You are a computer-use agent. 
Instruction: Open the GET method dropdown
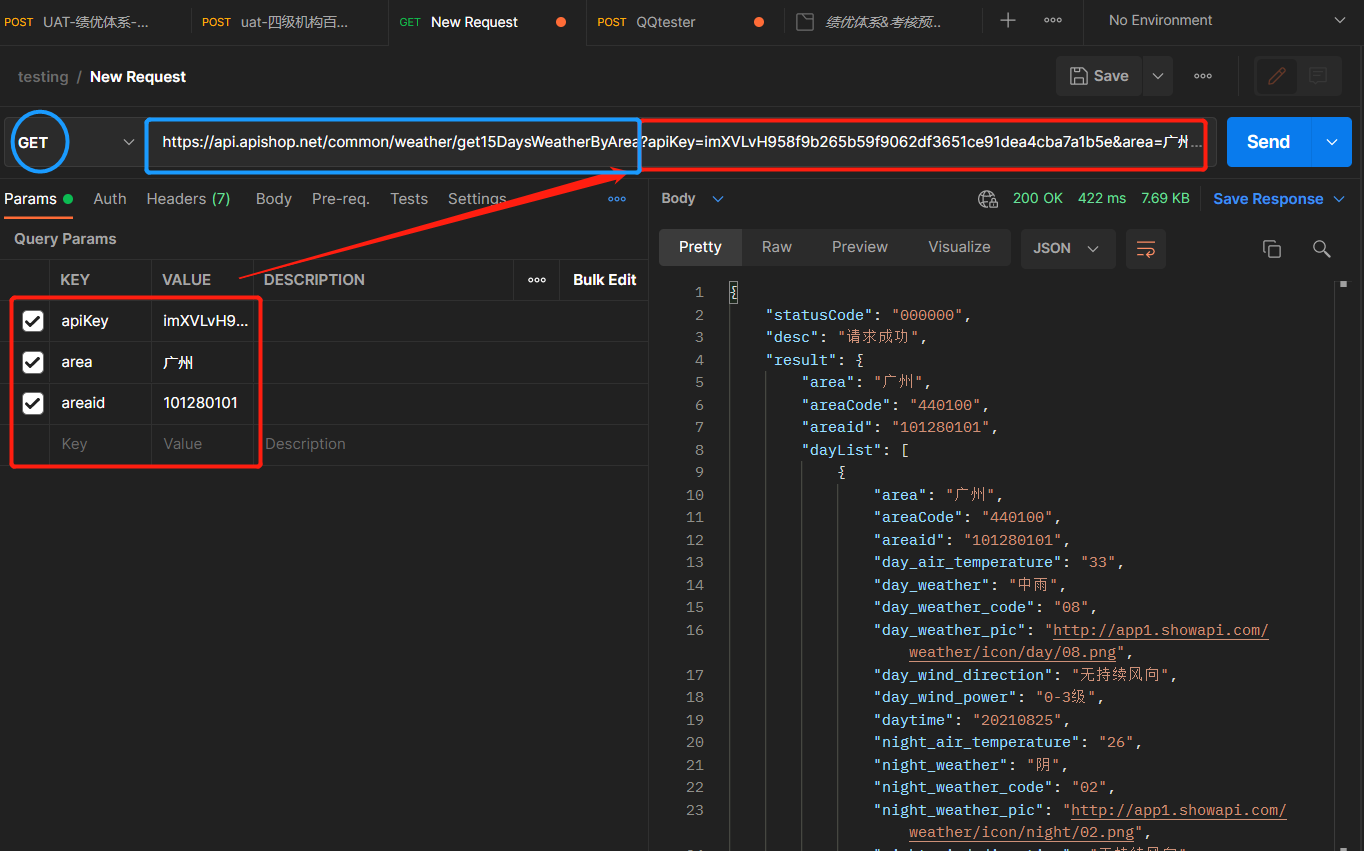[x=74, y=142]
